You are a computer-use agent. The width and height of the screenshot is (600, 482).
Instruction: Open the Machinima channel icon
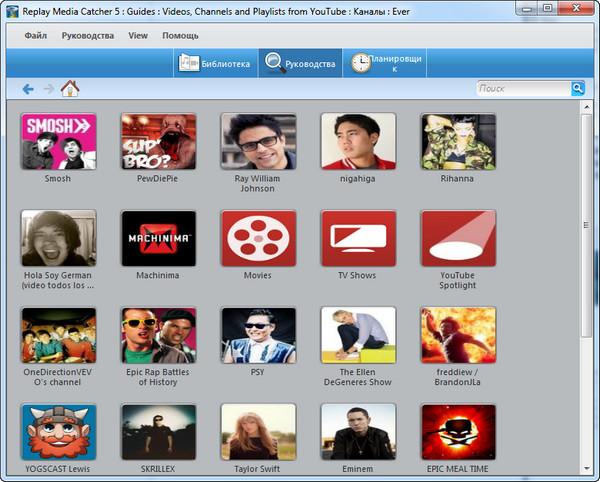click(x=158, y=238)
